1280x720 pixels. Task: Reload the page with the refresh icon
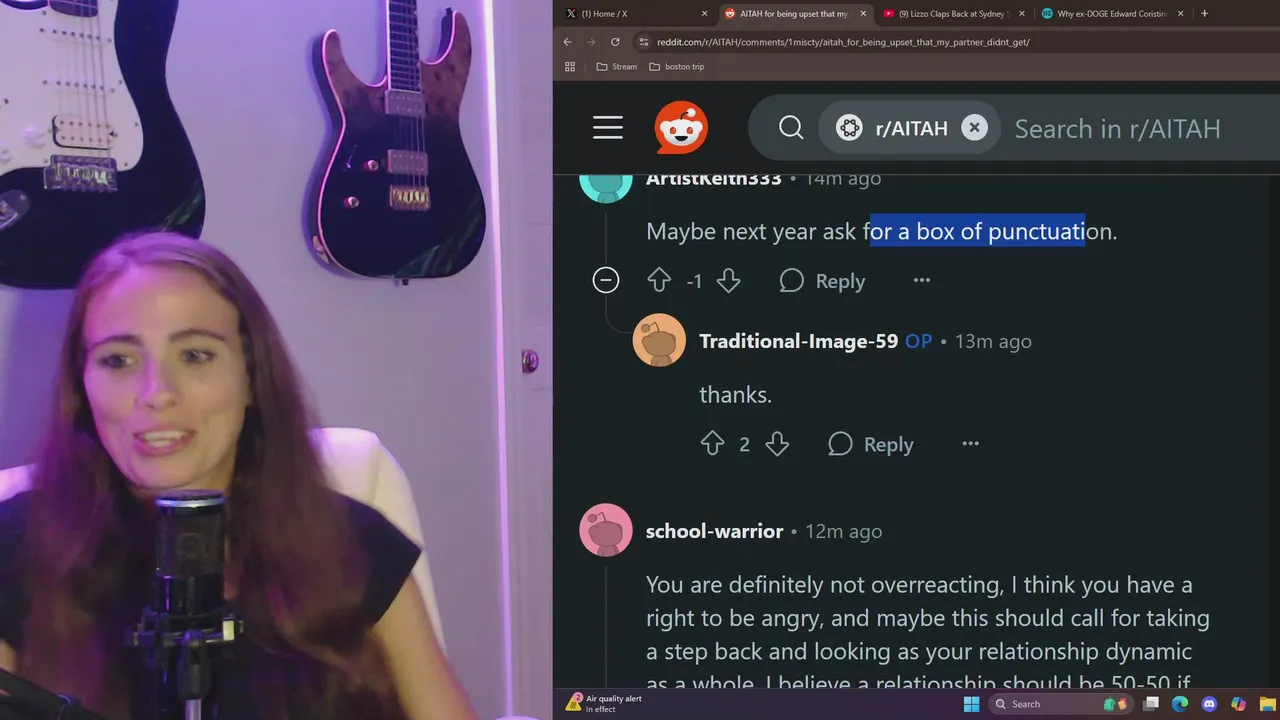(615, 42)
